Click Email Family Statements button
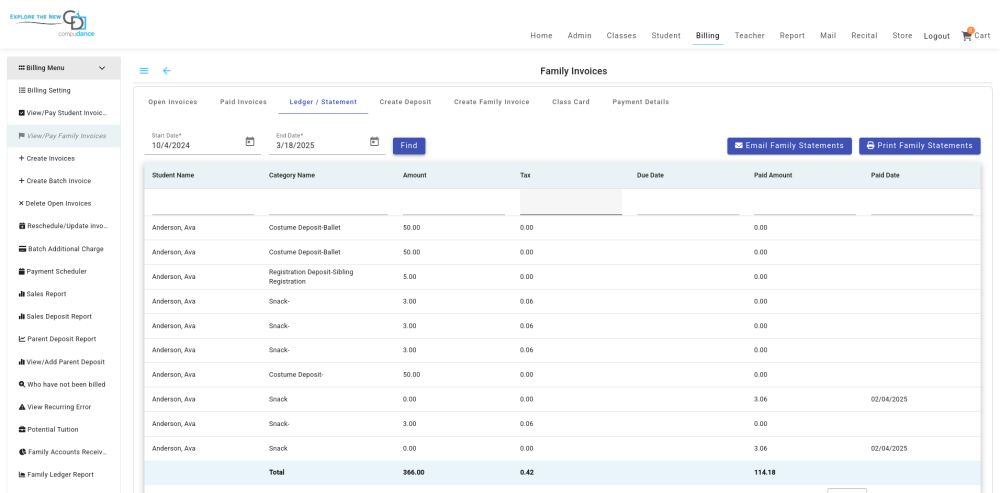Image resolution: width=1000 pixels, height=493 pixels. click(x=790, y=145)
